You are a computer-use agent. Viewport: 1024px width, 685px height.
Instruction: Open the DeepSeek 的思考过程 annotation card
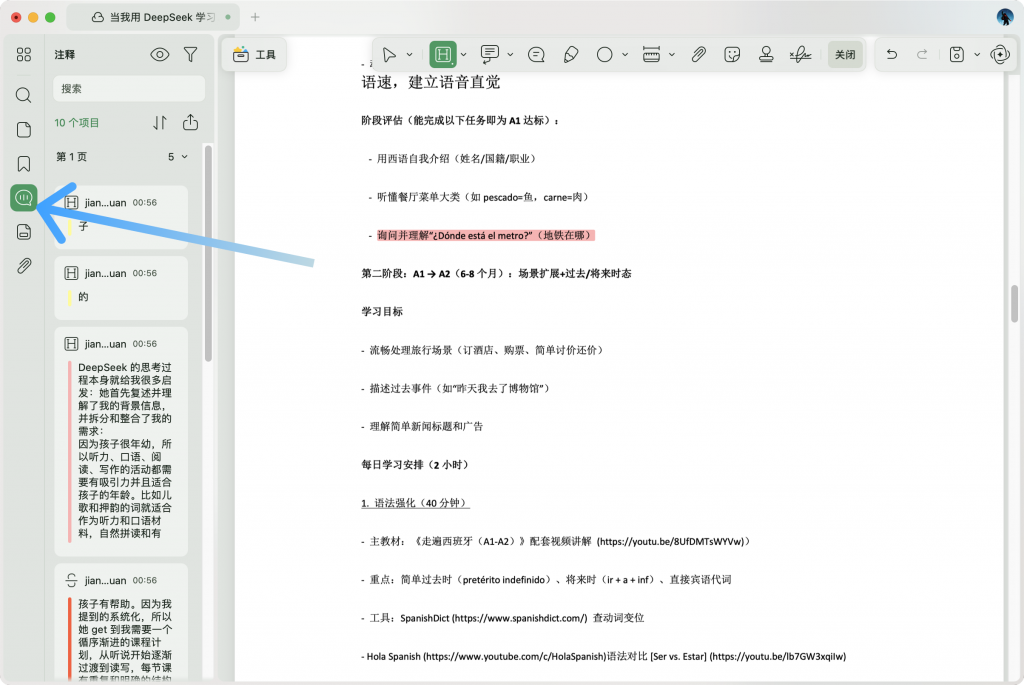(x=121, y=441)
